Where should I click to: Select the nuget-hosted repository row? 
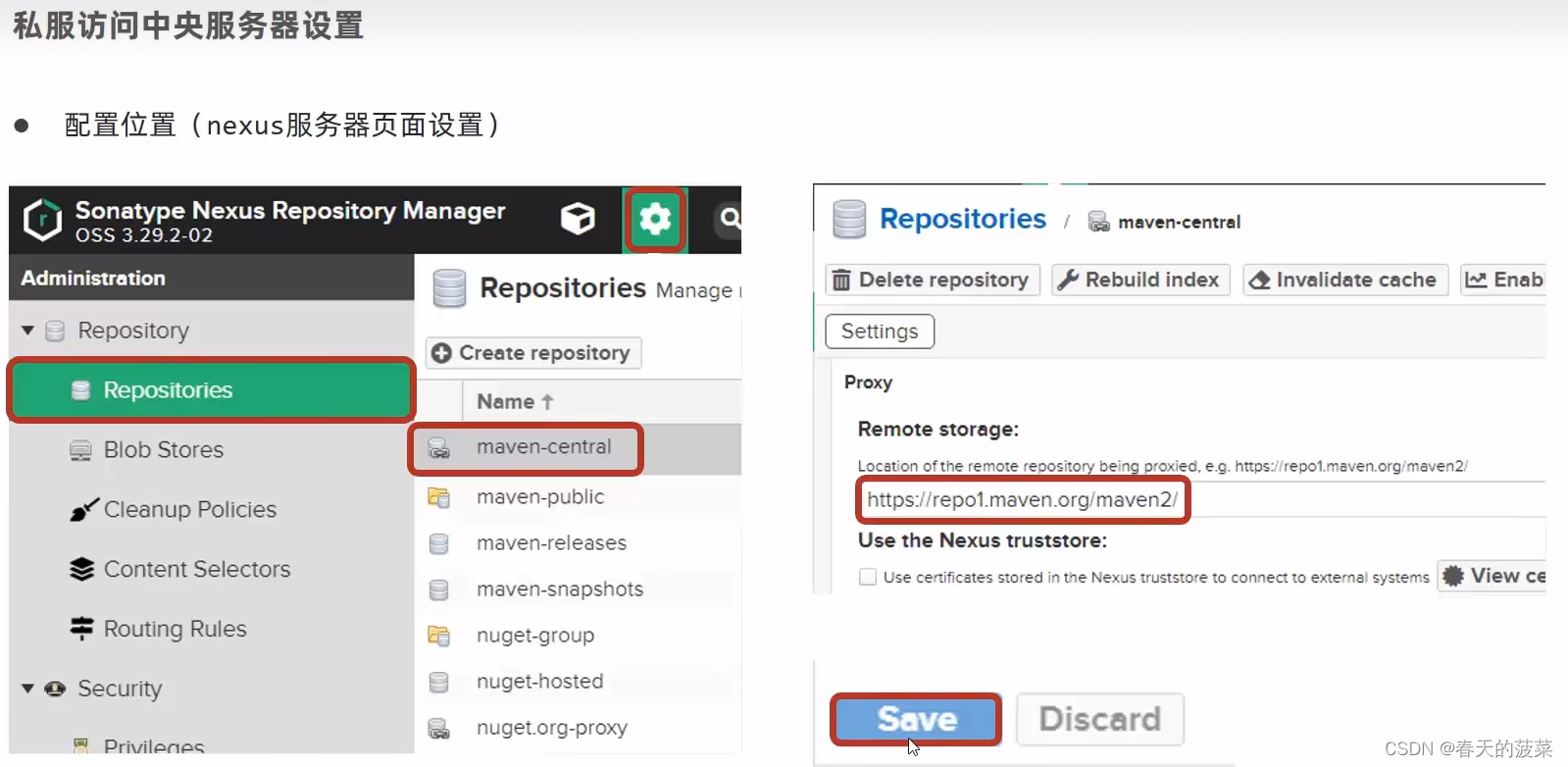pos(578,682)
